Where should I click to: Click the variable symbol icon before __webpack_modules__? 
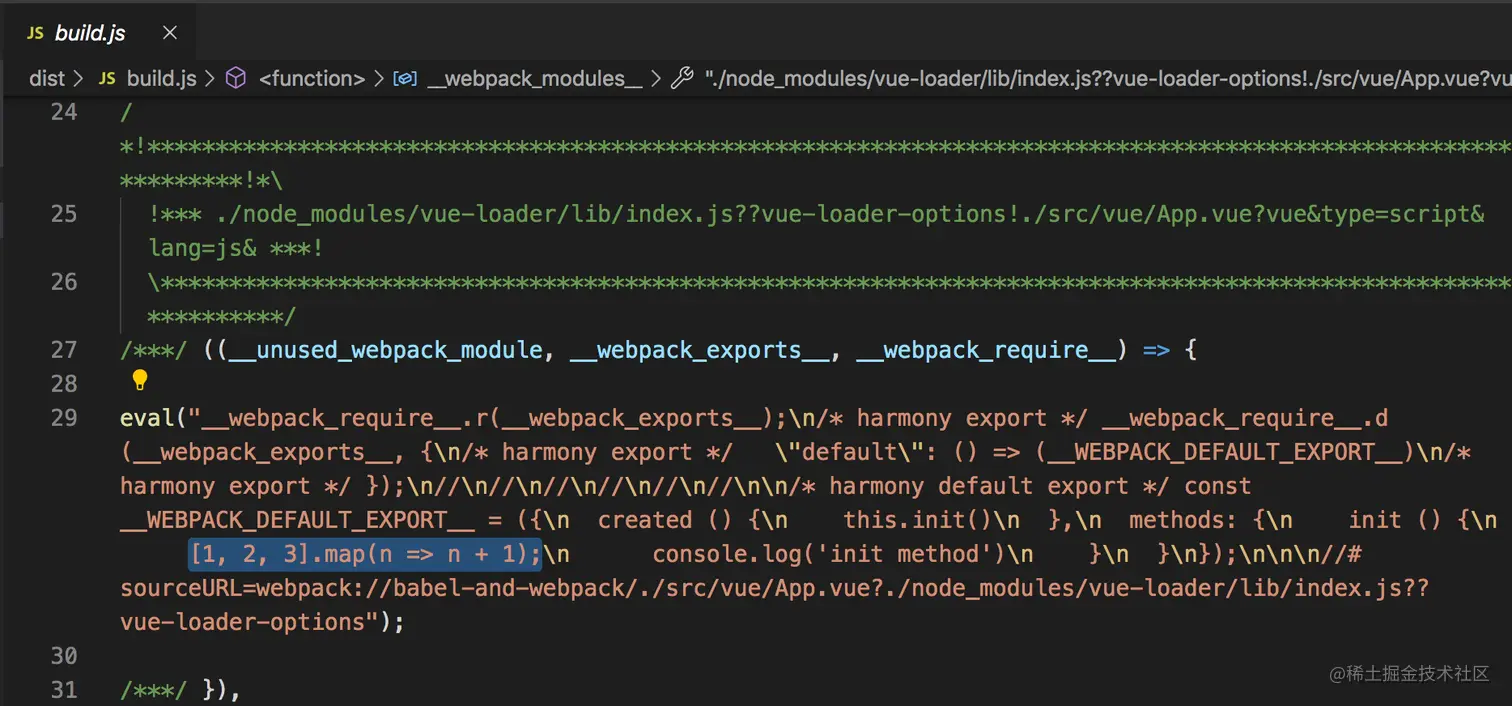405,78
